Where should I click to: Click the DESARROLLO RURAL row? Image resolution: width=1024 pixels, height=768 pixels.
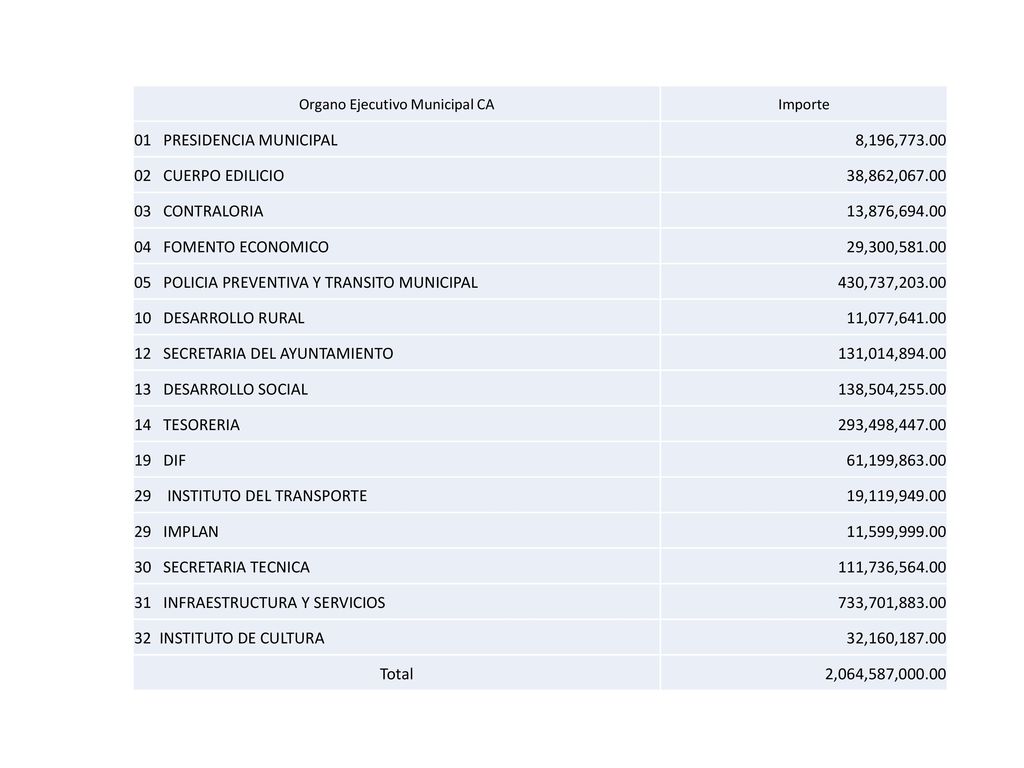[x=540, y=318]
